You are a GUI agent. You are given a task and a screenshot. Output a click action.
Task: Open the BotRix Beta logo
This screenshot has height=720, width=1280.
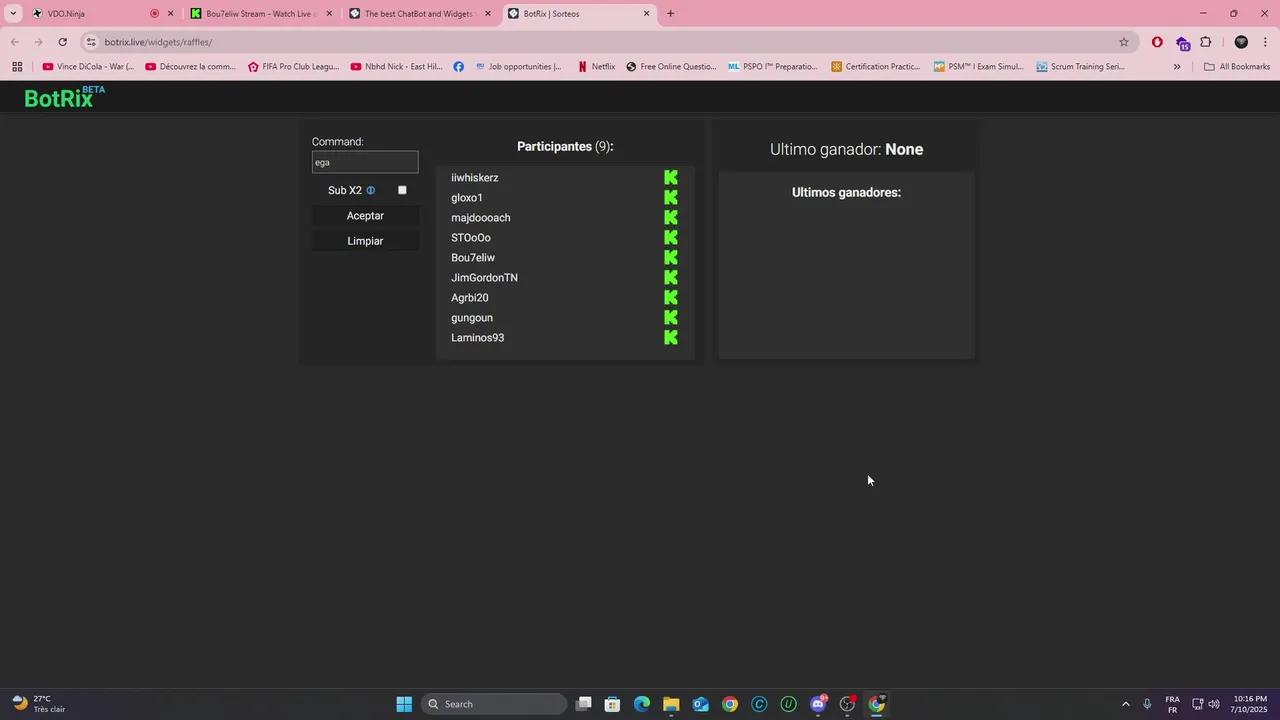(65, 97)
